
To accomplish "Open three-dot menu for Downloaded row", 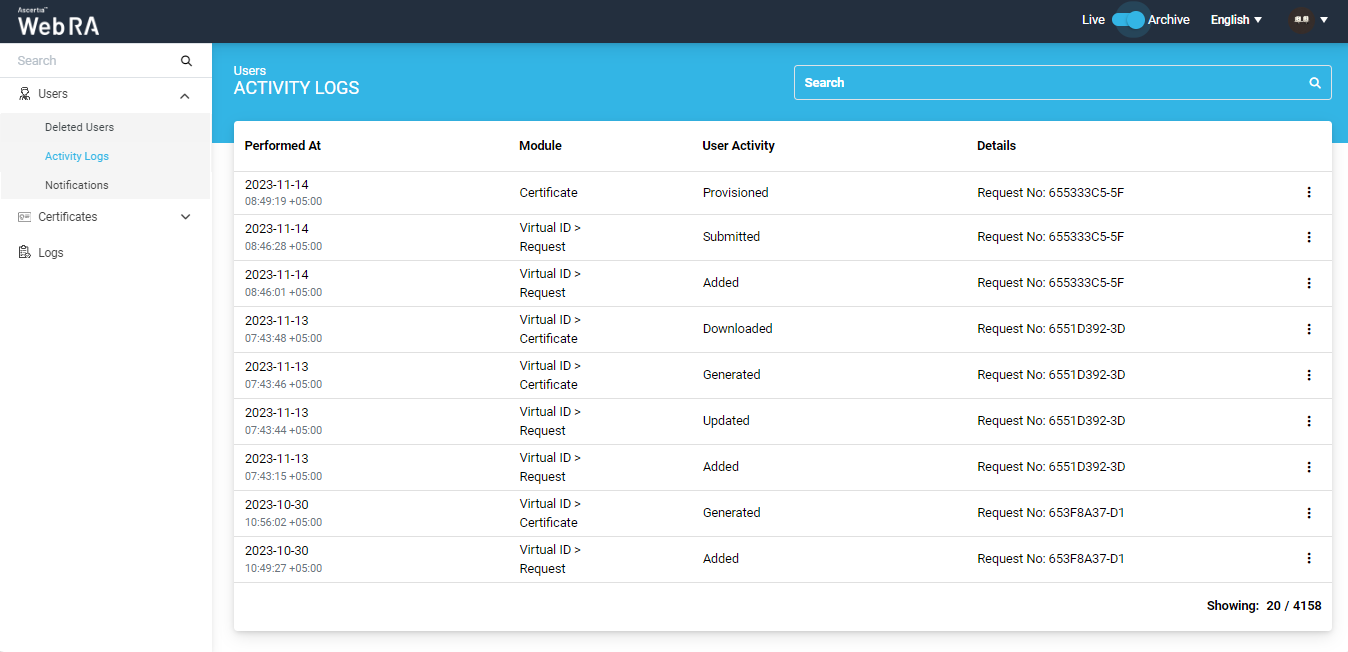I will click(1308, 329).
